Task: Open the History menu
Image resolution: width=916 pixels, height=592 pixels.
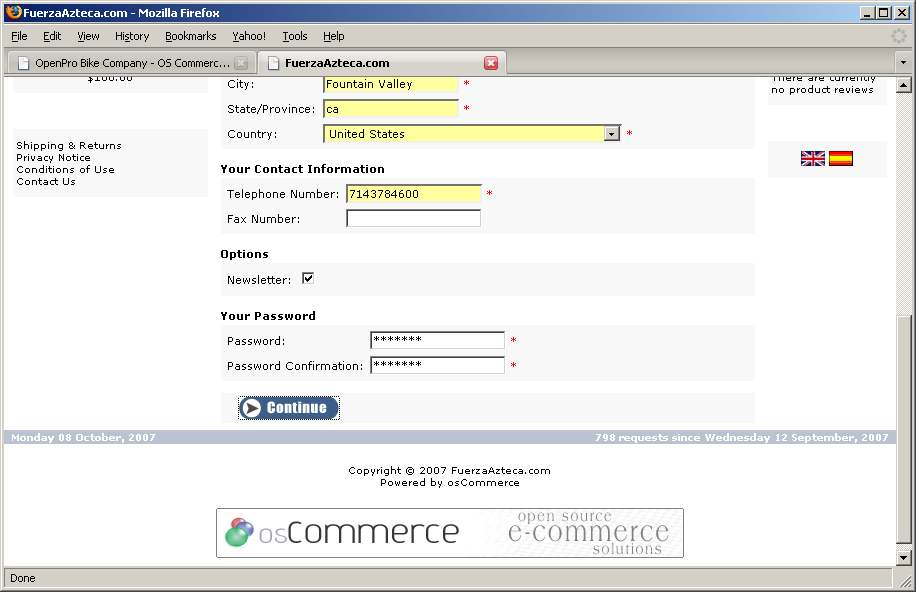Action: pyautogui.click(x=132, y=36)
